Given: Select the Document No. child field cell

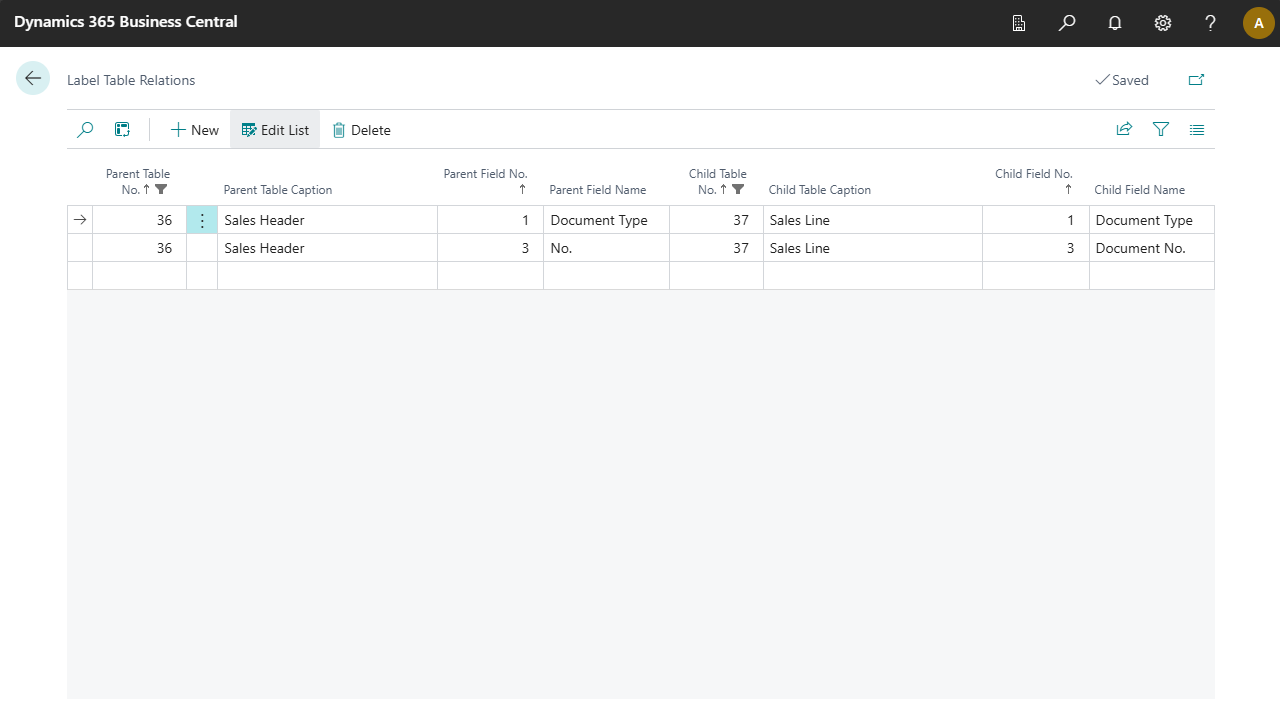Looking at the screenshot, I should pyautogui.click(x=1150, y=248).
